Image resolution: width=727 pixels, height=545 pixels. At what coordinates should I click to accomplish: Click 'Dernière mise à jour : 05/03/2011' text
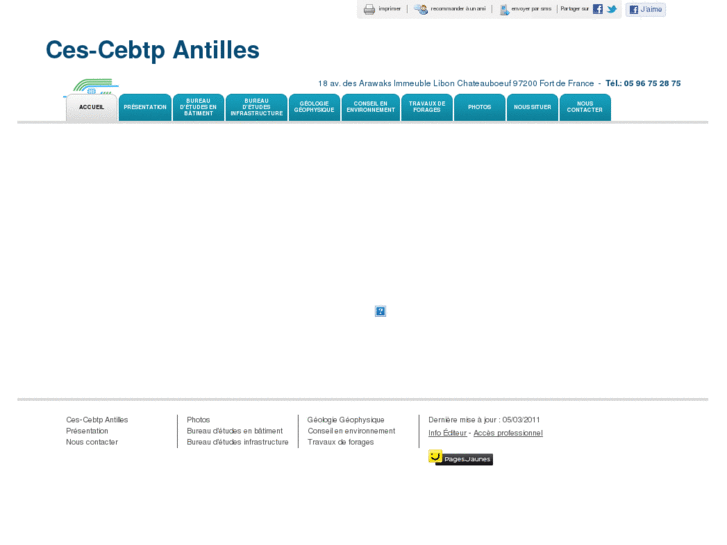(x=484, y=420)
